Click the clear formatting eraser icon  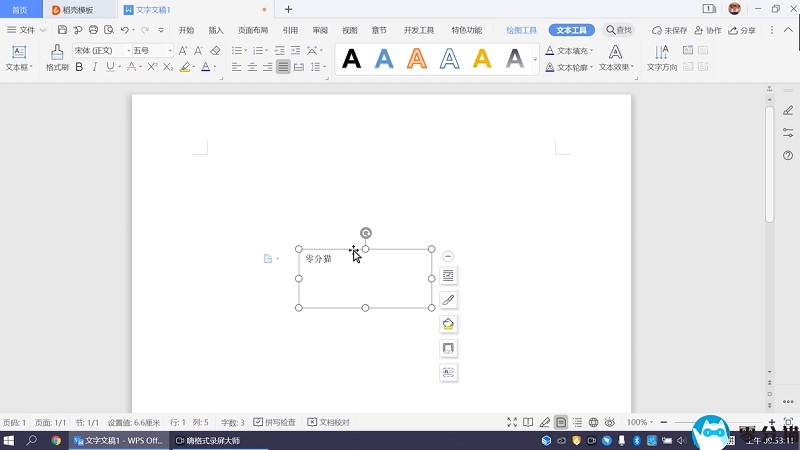tap(216, 50)
